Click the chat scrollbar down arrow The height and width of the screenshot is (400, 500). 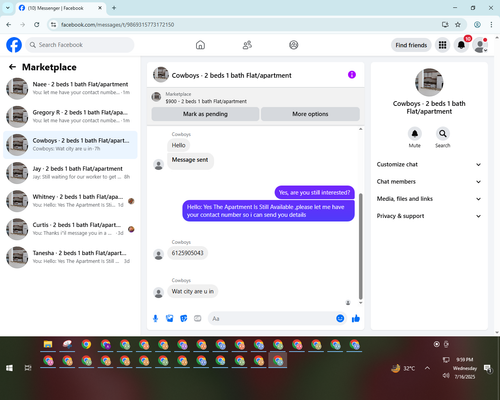(360, 303)
